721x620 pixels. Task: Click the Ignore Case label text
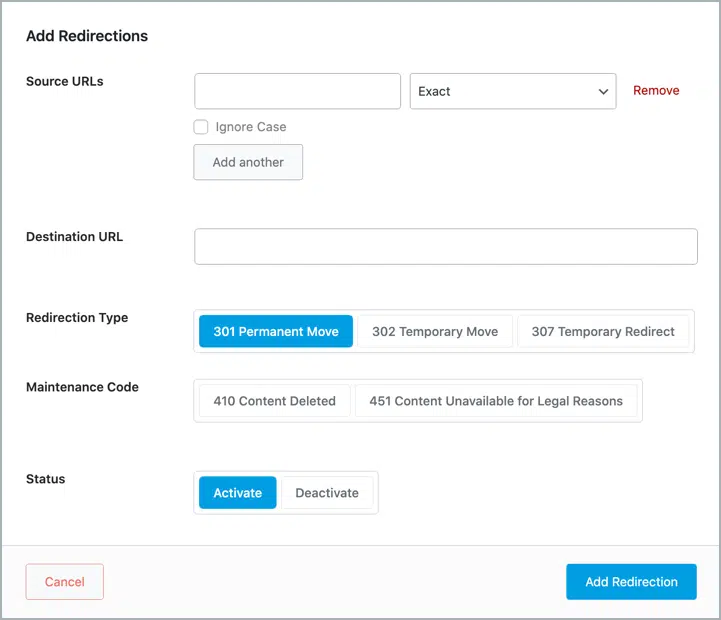click(251, 127)
